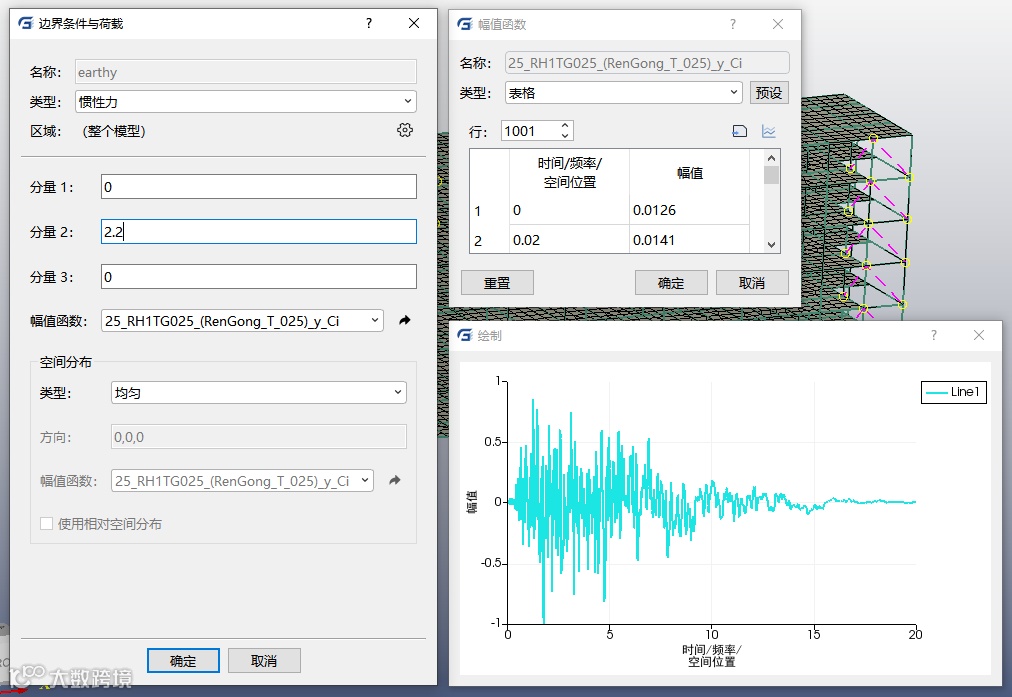Click 分量 1 input field

pyautogui.click(x=259, y=187)
